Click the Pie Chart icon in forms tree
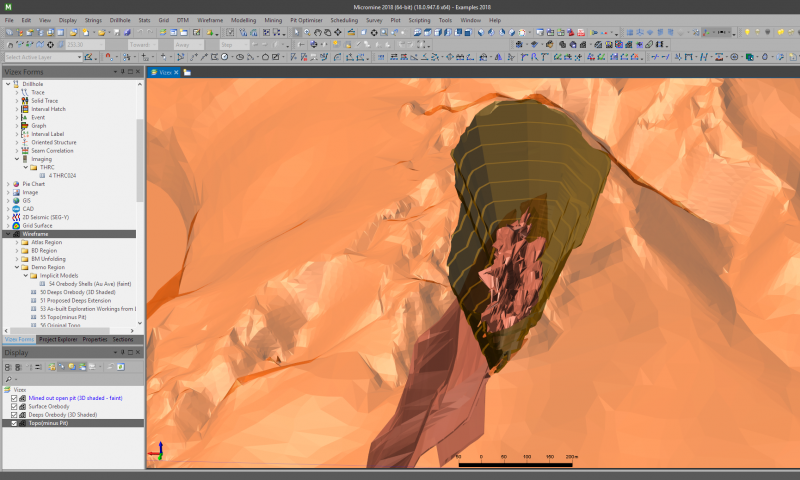This screenshot has width=800, height=480. [x=14, y=184]
